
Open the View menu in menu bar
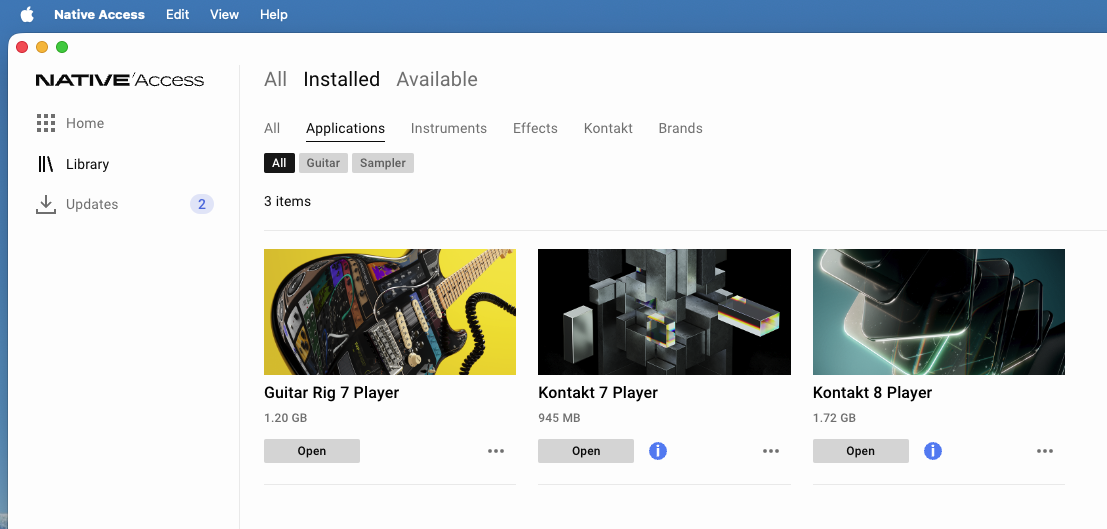click(x=224, y=14)
